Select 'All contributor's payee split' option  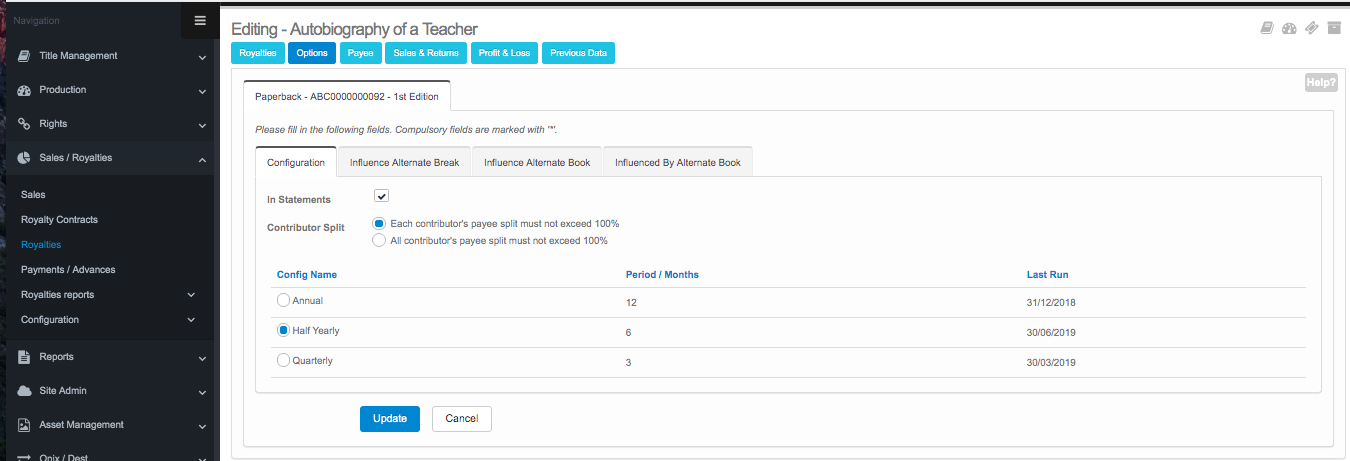tap(379, 240)
